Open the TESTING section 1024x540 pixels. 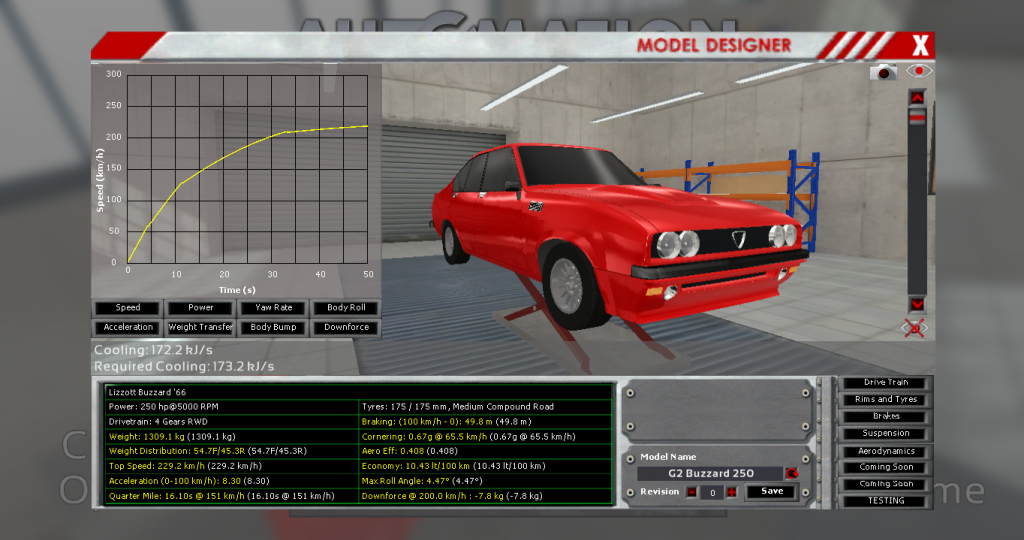click(x=886, y=501)
